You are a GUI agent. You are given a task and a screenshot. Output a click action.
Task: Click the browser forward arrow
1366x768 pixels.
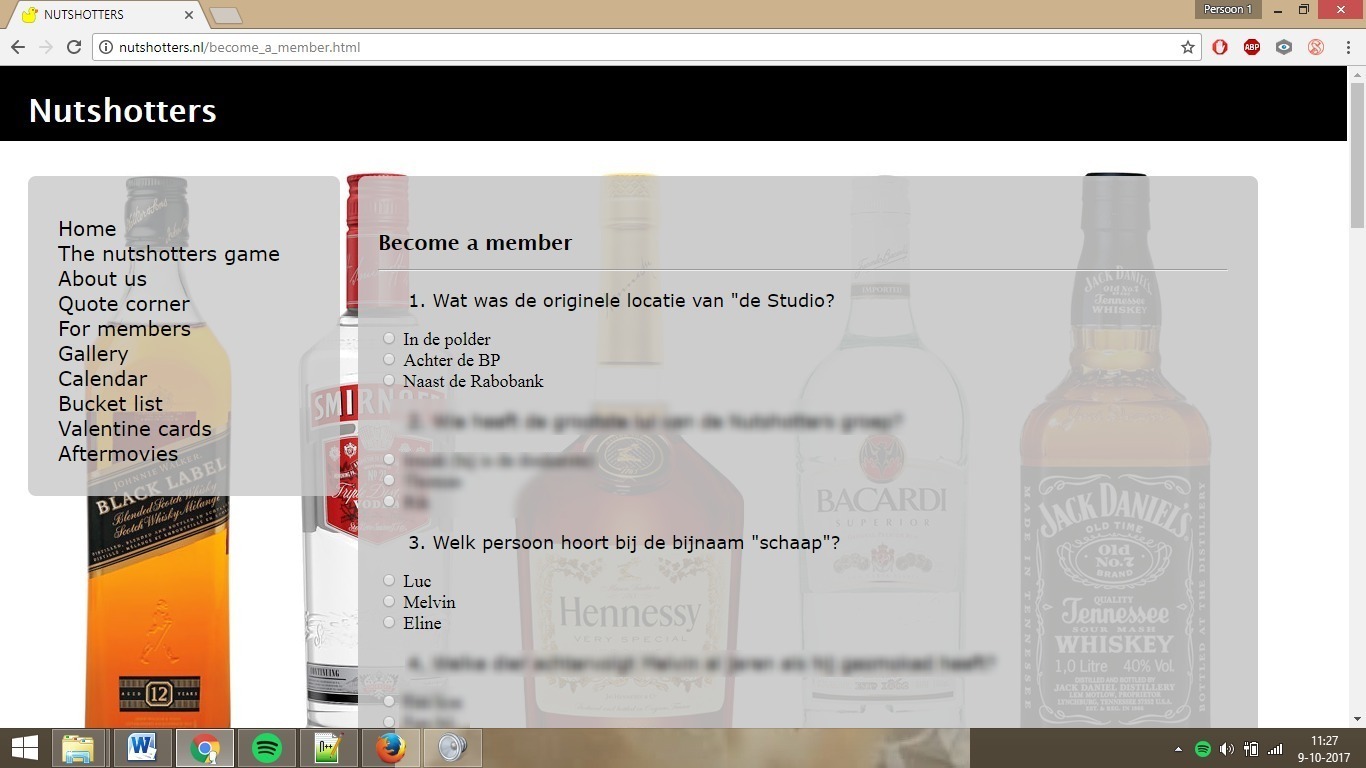(46, 47)
